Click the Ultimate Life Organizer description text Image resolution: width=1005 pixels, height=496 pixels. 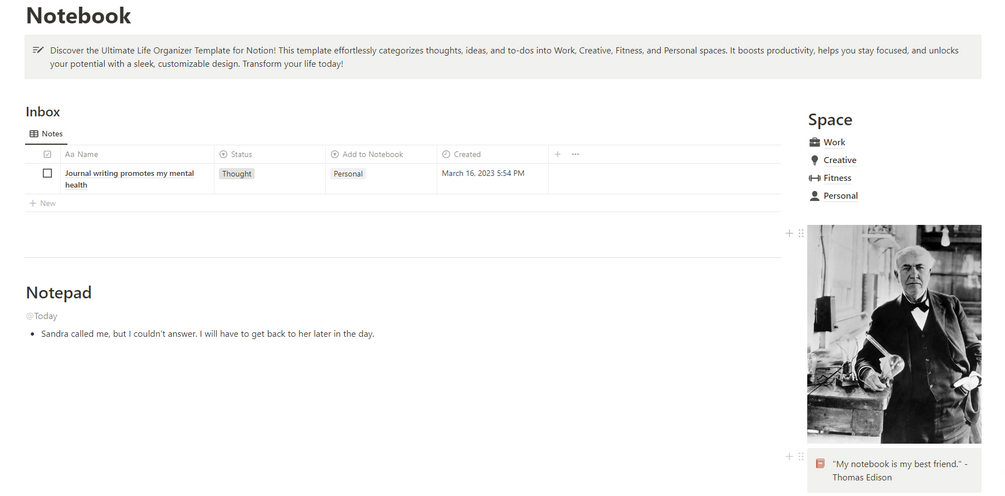click(504, 57)
